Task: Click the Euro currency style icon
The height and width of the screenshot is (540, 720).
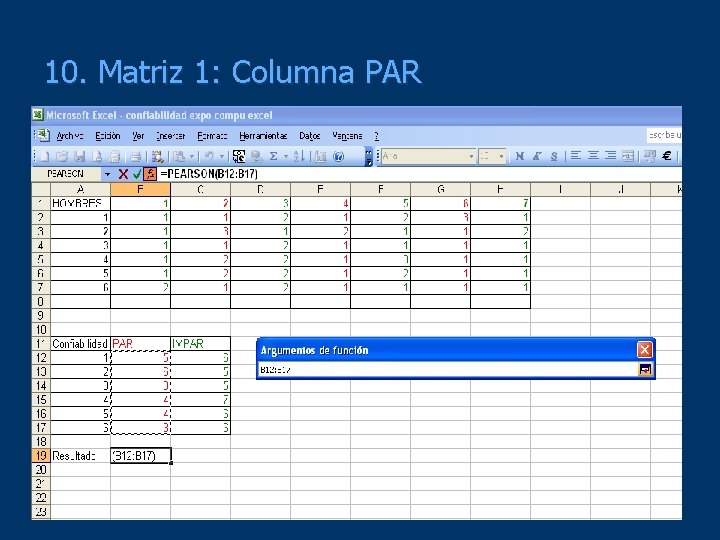Action: point(667,156)
